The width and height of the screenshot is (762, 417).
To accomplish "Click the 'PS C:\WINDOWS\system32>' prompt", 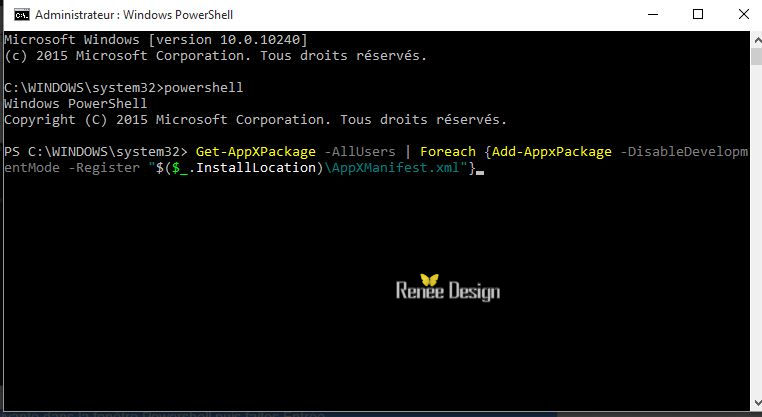I will (96, 152).
